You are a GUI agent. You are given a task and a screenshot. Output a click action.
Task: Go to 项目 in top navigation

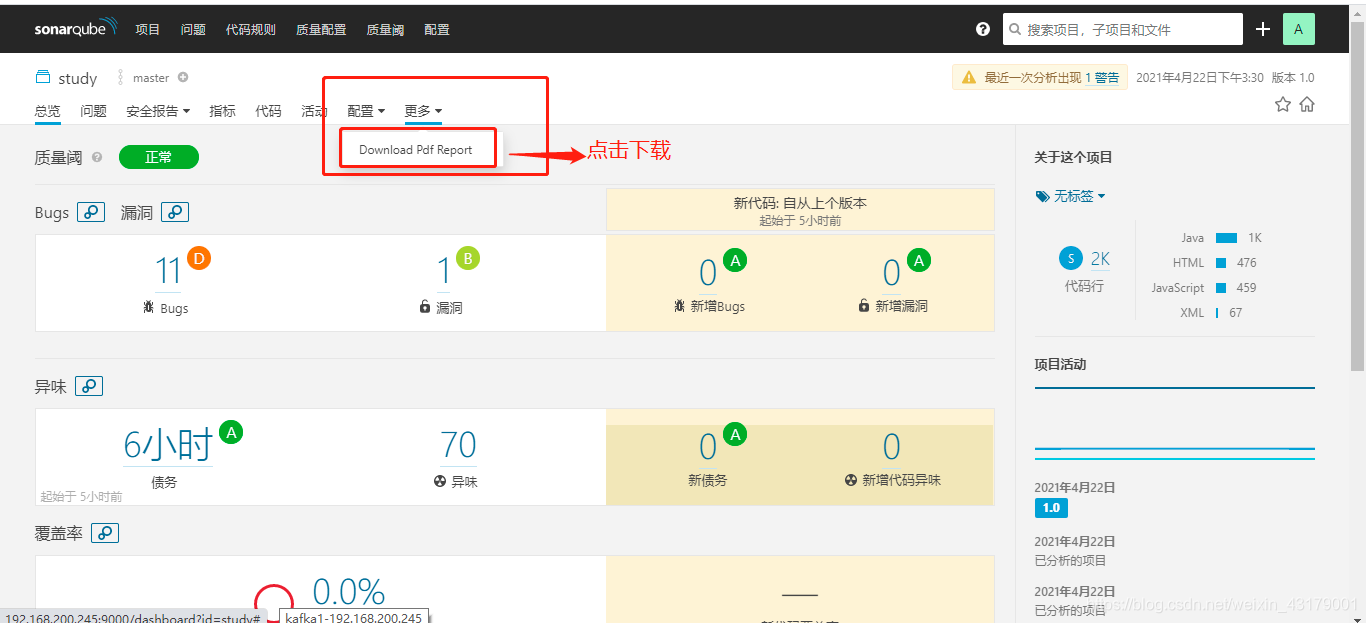tap(148, 29)
